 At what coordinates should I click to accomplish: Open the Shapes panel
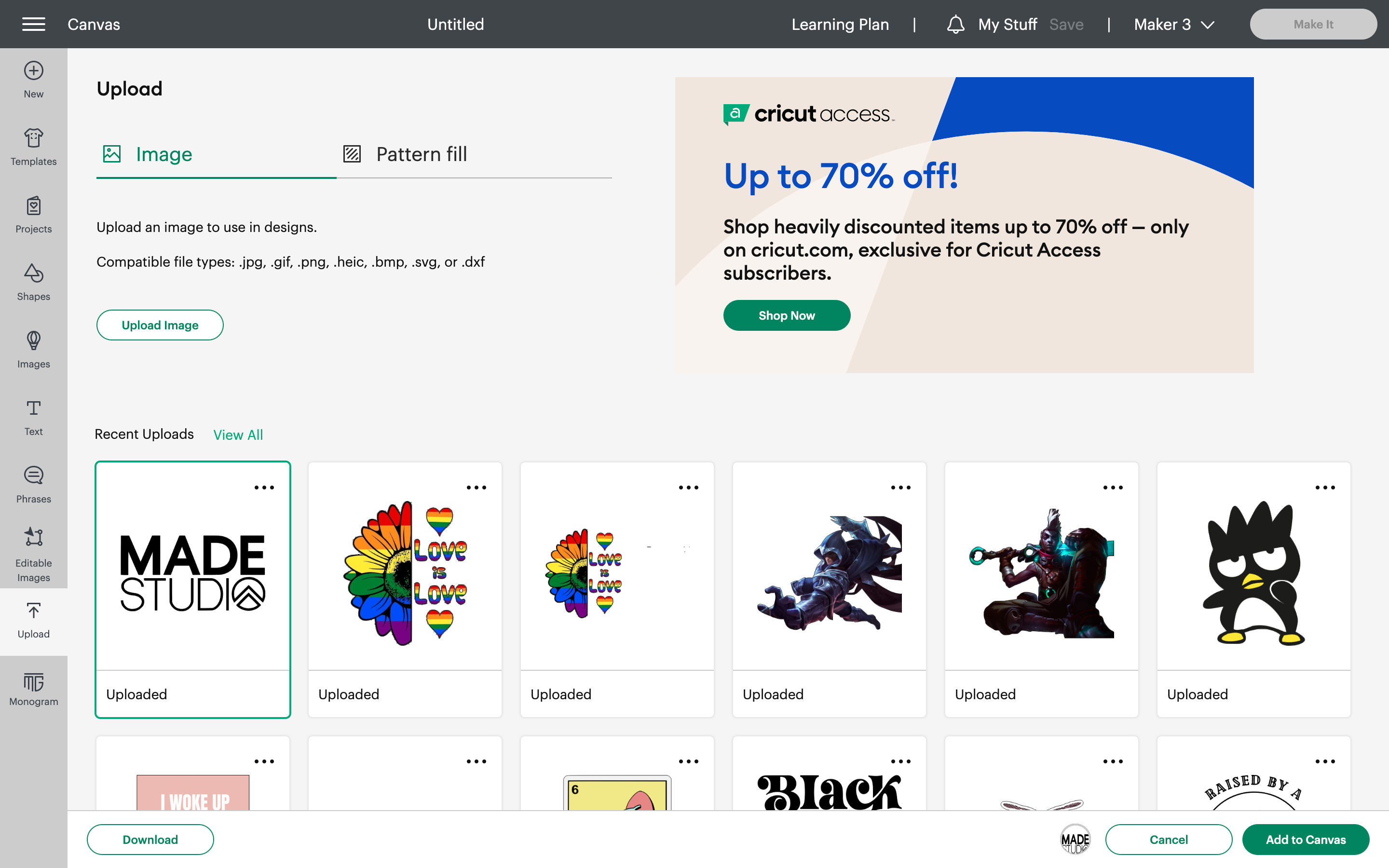coord(33,282)
